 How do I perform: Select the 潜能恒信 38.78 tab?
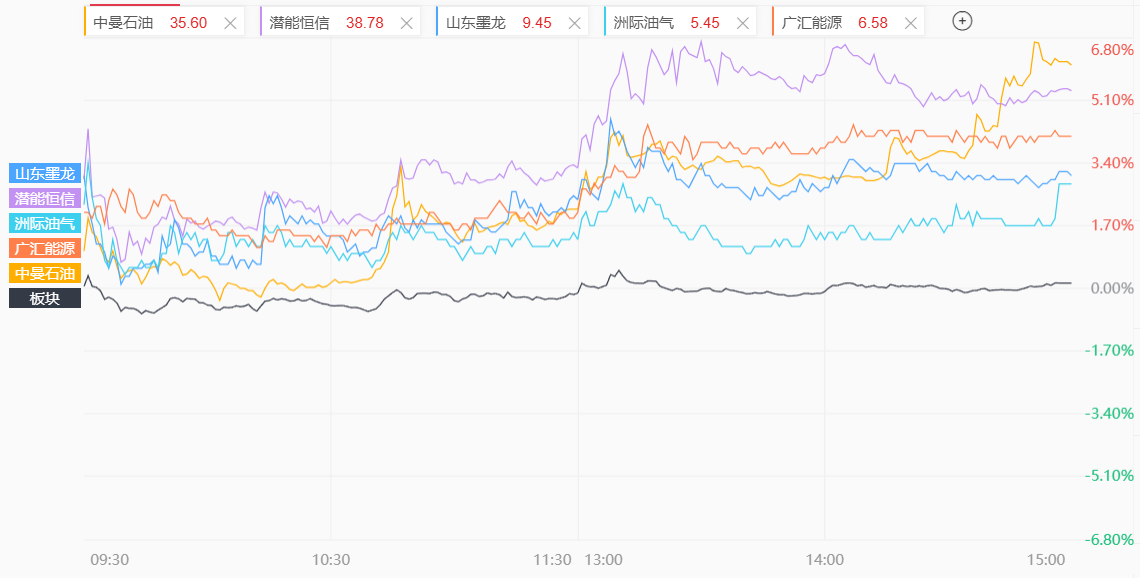pyautogui.click(x=326, y=23)
